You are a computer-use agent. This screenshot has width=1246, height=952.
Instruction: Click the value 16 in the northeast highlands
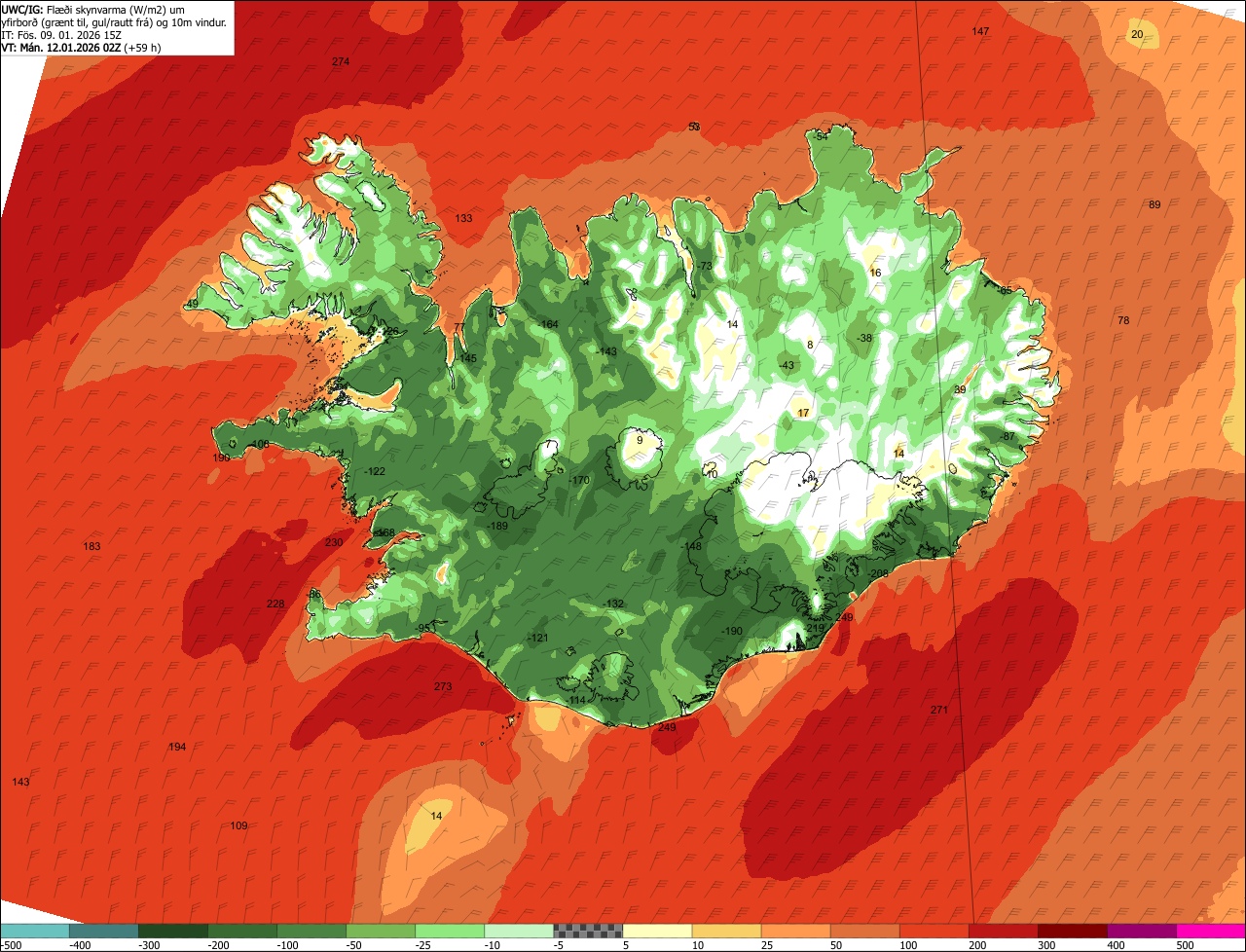875,273
